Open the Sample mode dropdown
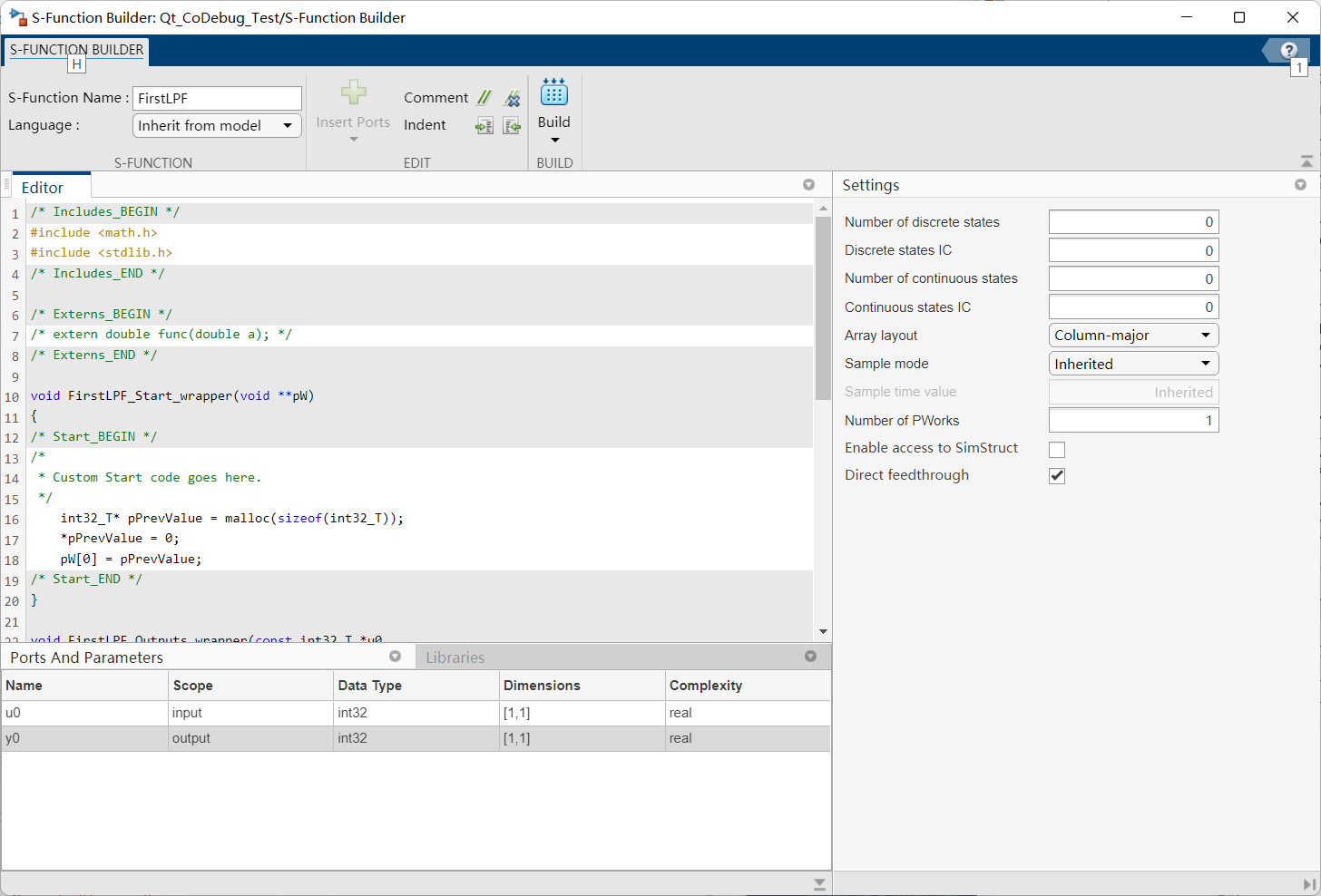 (1133, 364)
